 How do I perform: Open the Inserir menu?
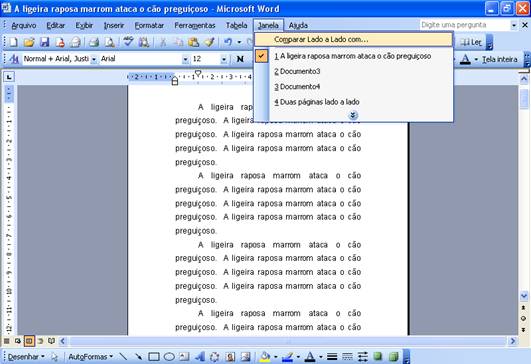point(114,25)
